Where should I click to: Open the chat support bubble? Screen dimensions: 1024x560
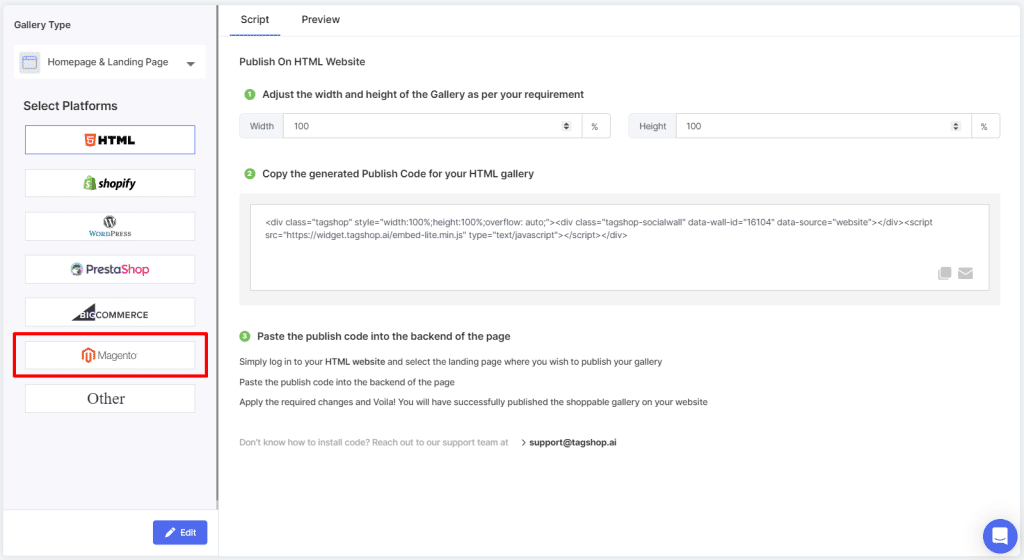pos(999,535)
